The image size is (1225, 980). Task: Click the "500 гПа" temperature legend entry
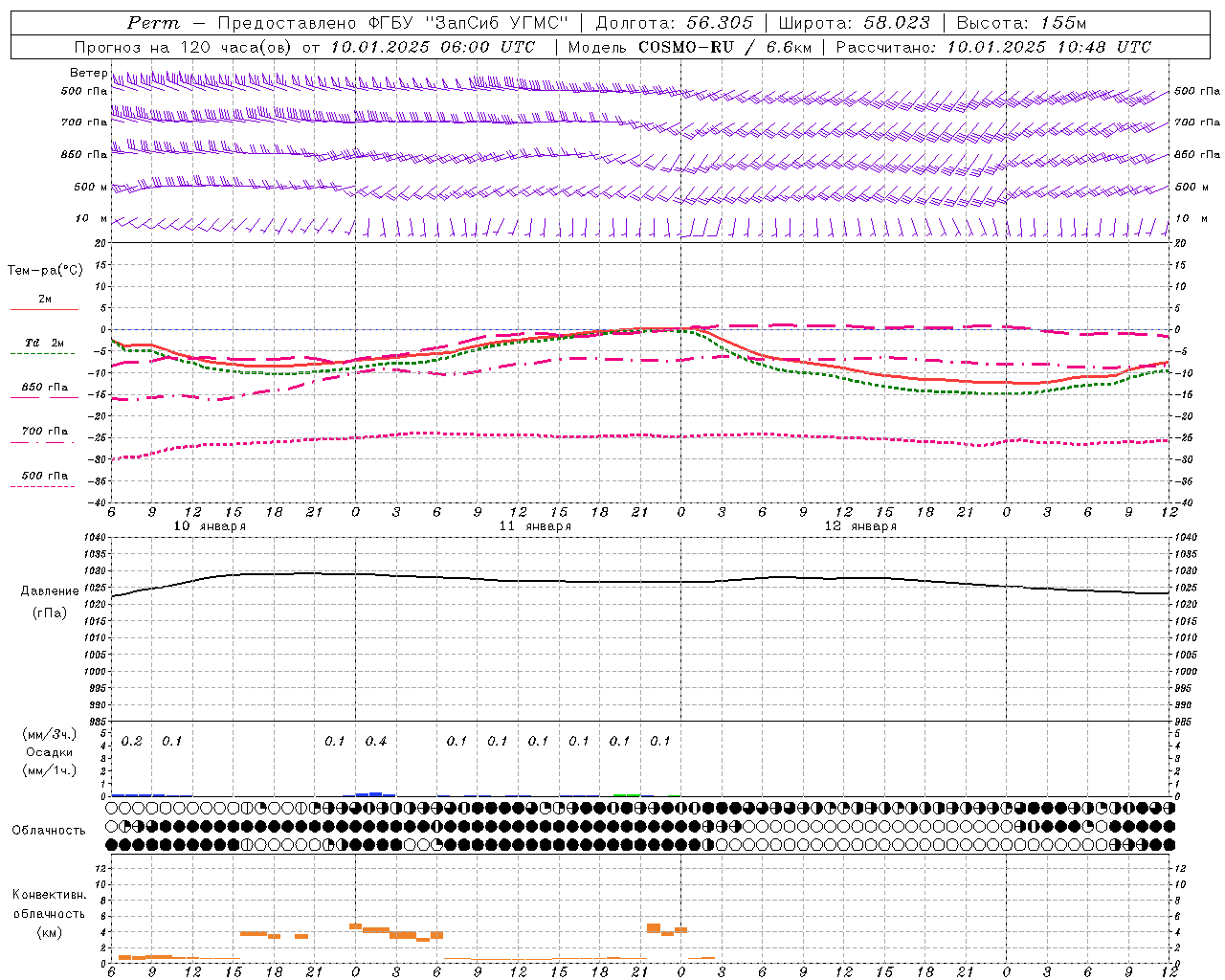[x=44, y=476]
